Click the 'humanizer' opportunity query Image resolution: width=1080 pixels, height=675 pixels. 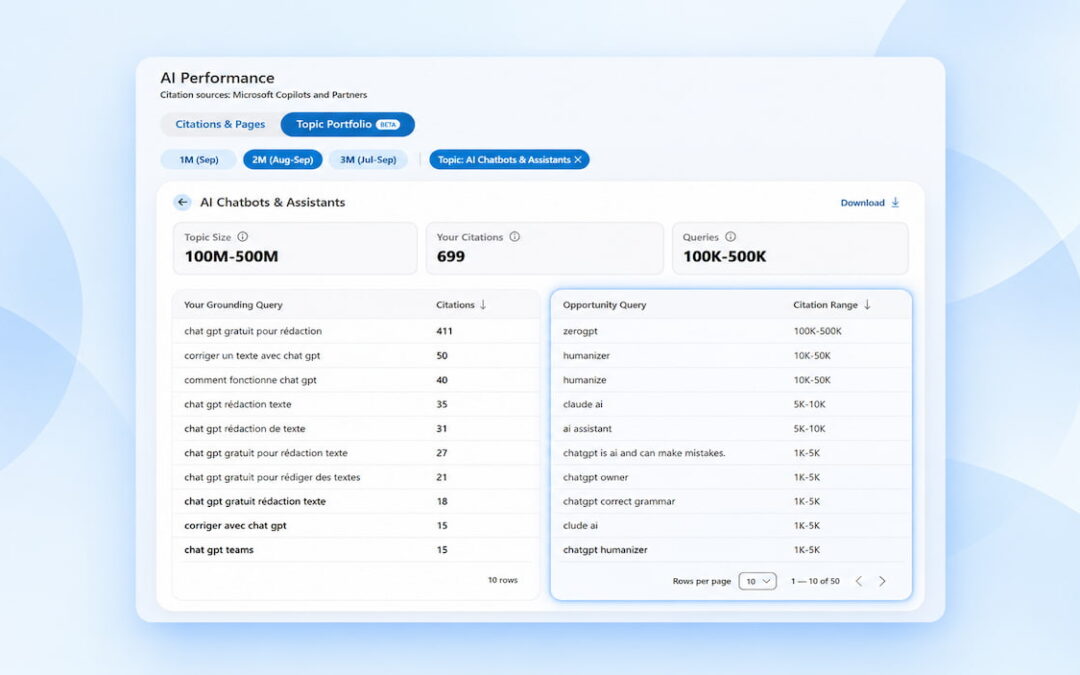click(x=586, y=355)
